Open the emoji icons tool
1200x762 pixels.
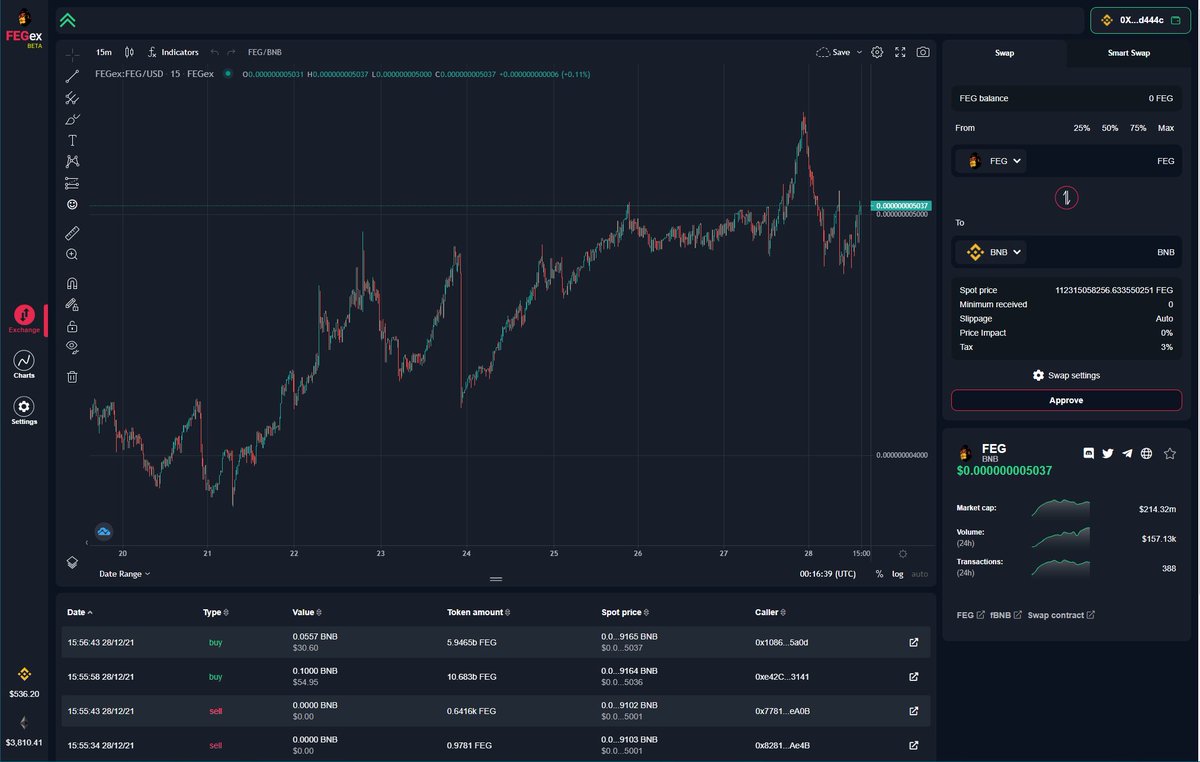(72, 204)
